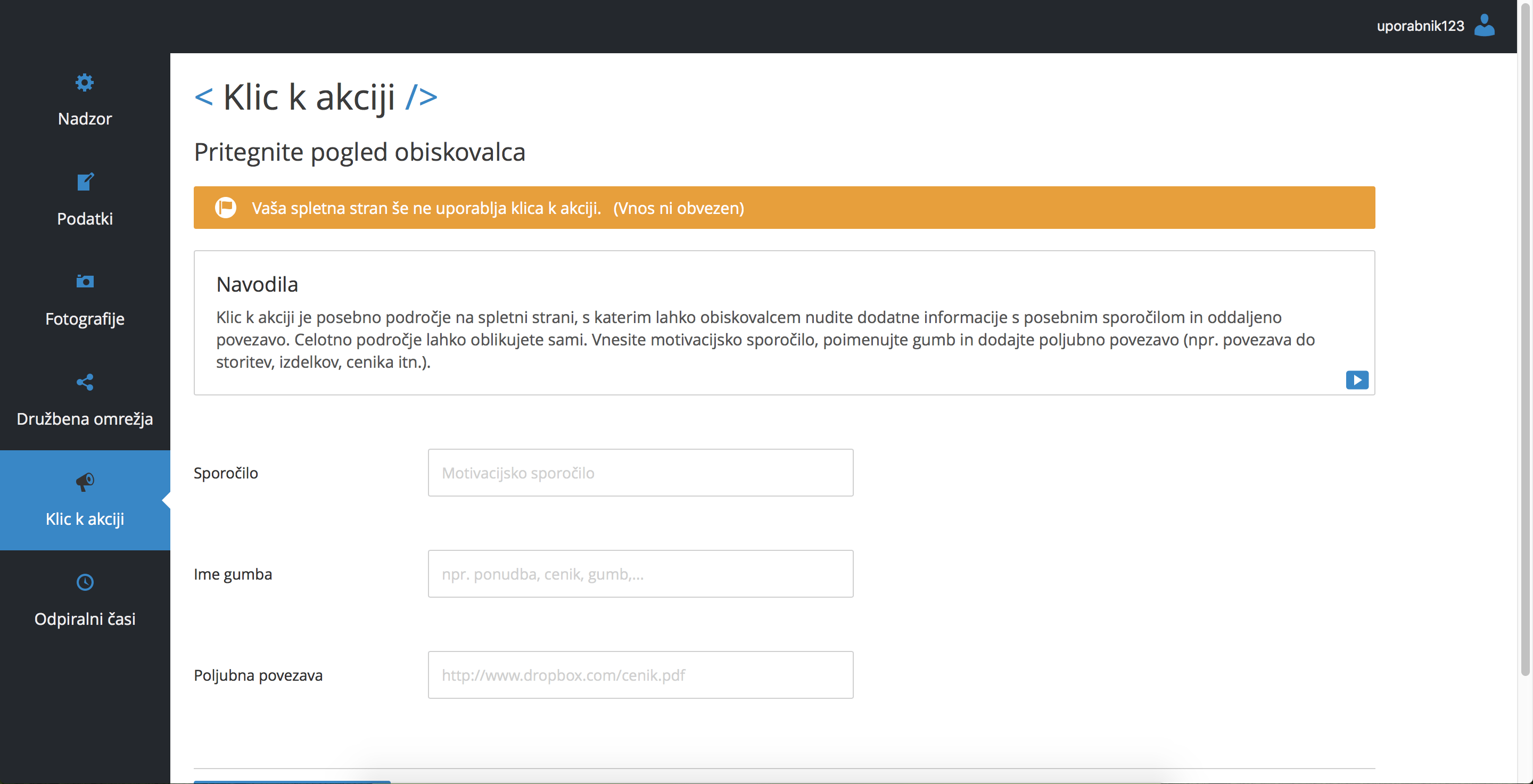Viewport: 1533px width, 784px height.
Task: Go to Fotografije section label
Action: (85, 319)
